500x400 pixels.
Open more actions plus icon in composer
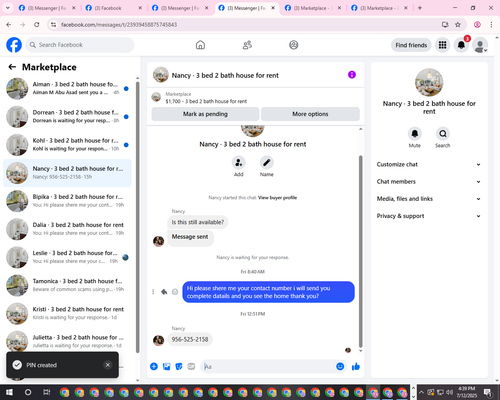coord(154,367)
